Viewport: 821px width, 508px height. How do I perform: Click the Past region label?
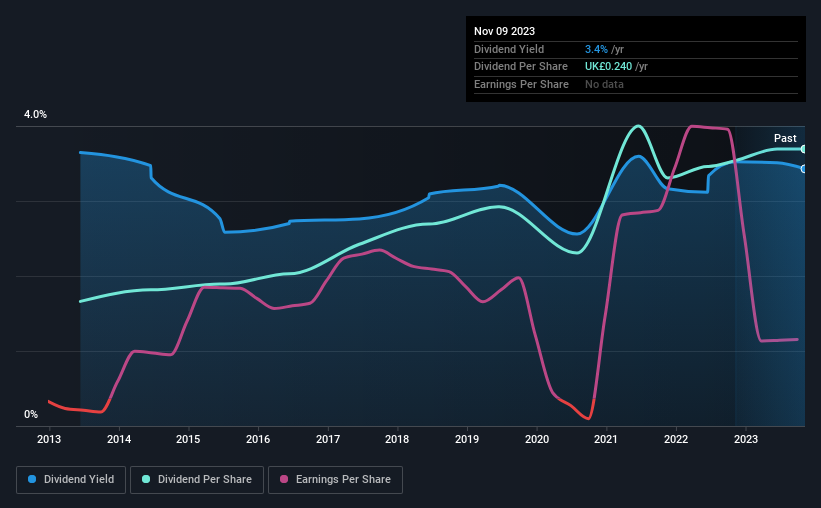click(x=785, y=138)
